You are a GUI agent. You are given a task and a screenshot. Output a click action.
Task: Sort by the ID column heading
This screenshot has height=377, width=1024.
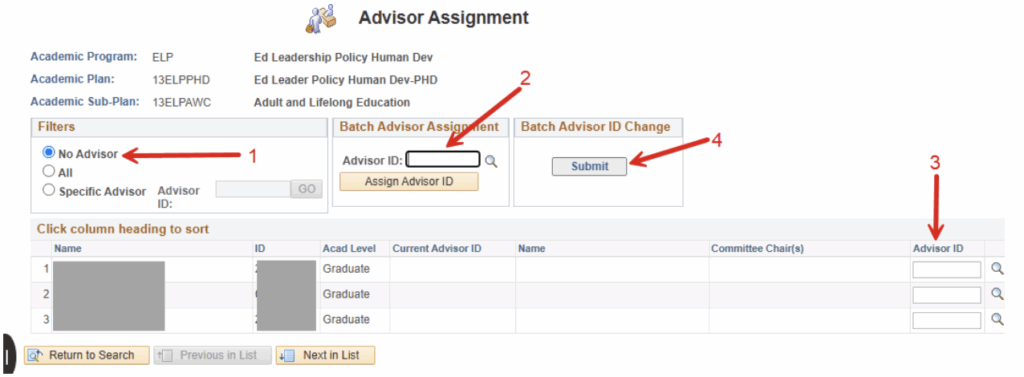[x=261, y=249]
